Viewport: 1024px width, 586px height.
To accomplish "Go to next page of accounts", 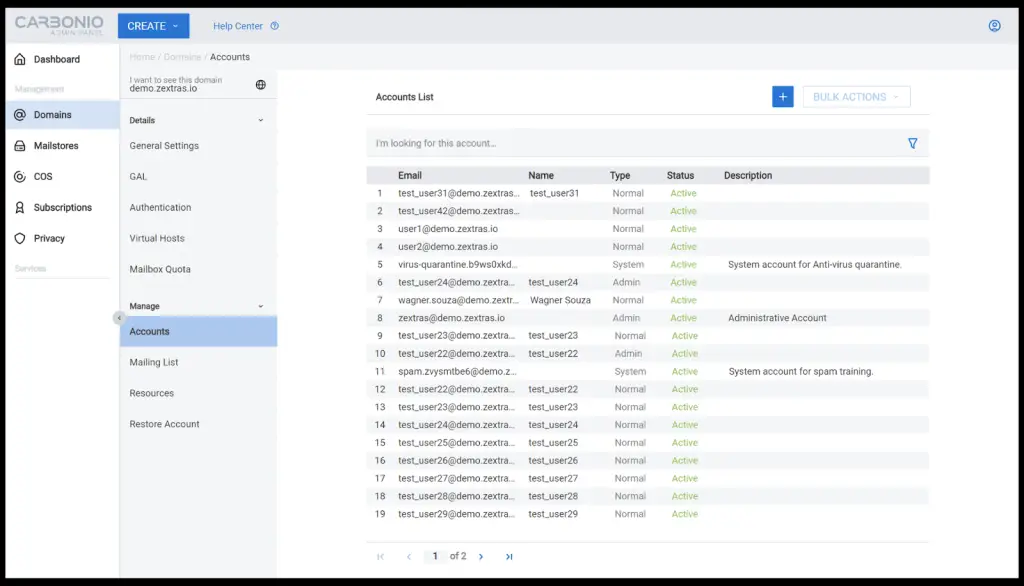I will [x=481, y=557].
